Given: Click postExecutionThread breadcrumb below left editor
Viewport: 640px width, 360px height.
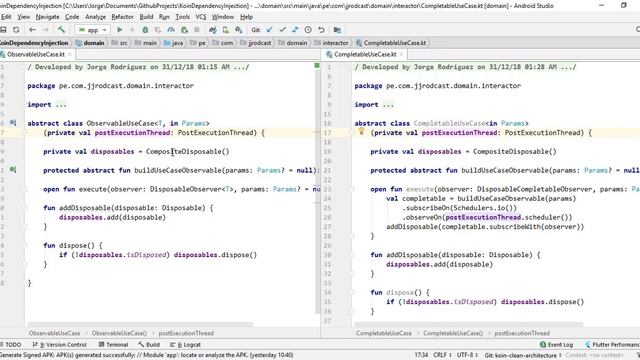Looking at the screenshot, I should click(x=186, y=333).
